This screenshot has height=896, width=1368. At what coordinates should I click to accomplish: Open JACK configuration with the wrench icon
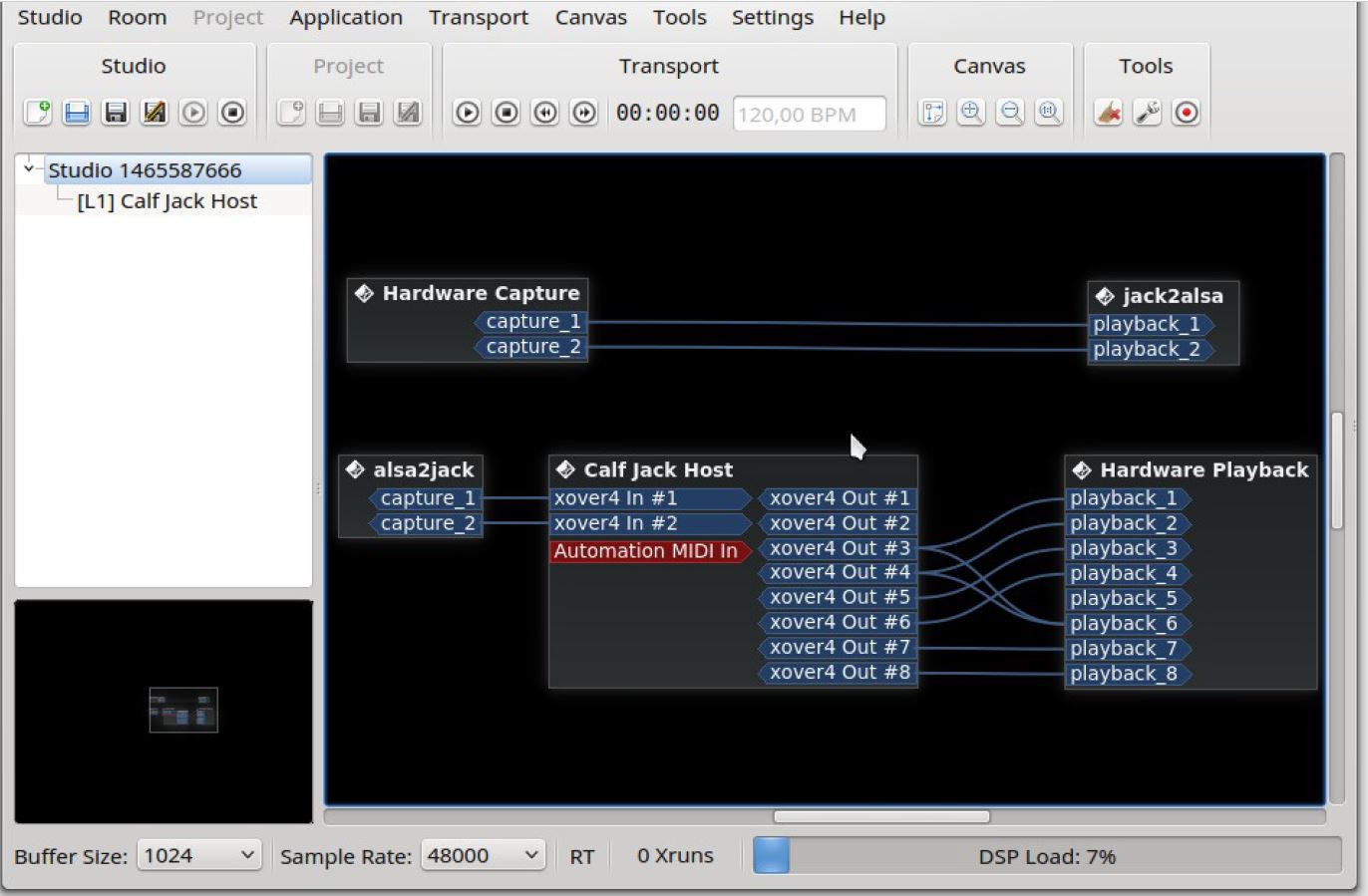(x=1147, y=113)
